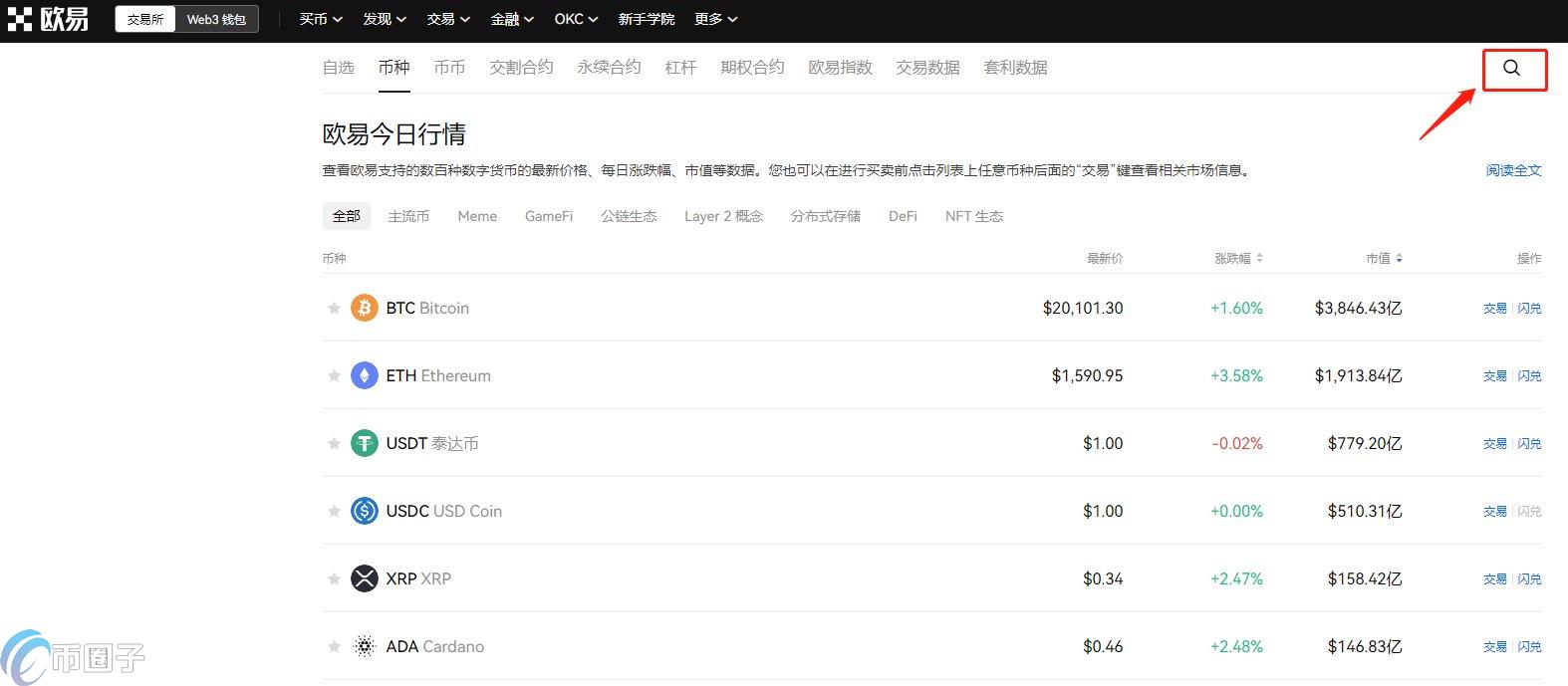The image size is (1568, 686).
Task: Click the Bitcoin coin icon
Action: [x=365, y=308]
